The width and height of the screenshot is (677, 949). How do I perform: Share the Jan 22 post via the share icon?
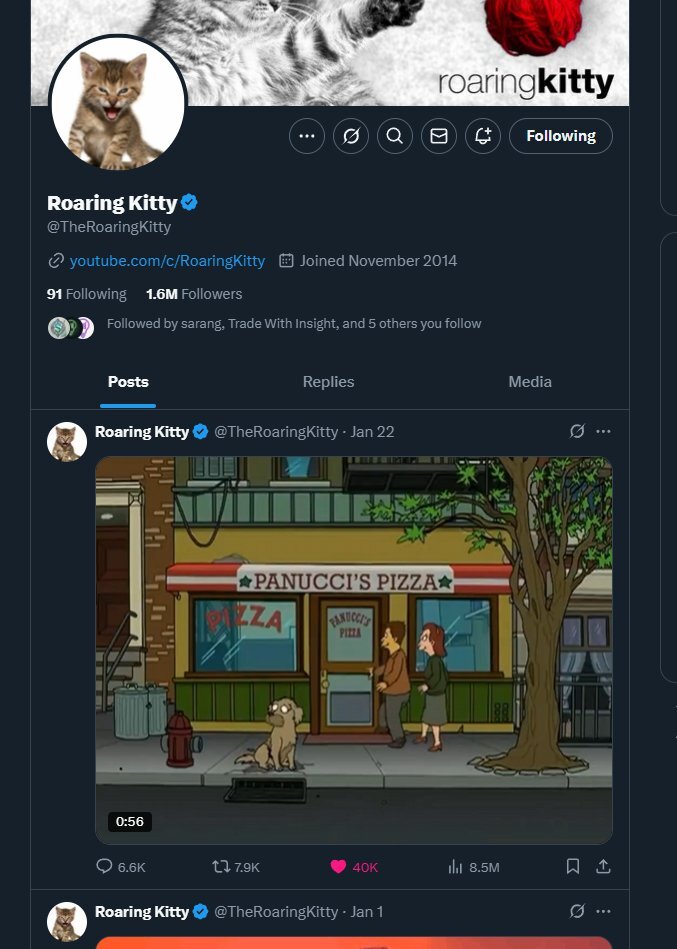pyautogui.click(x=603, y=866)
